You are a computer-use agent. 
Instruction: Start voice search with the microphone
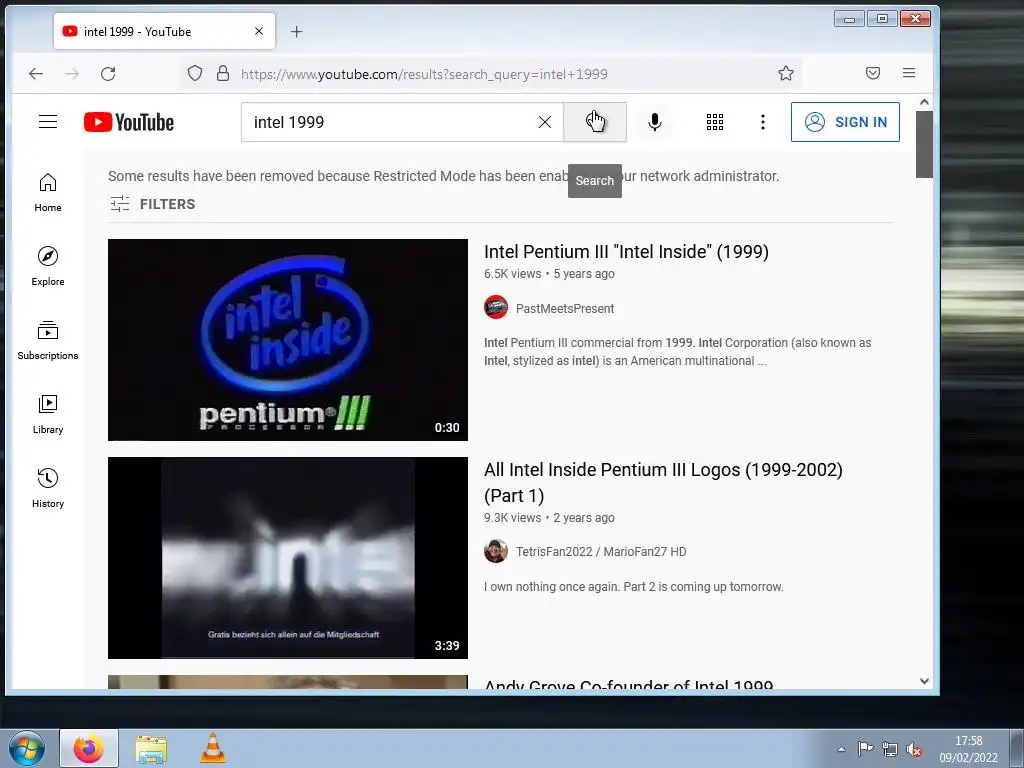(x=654, y=122)
